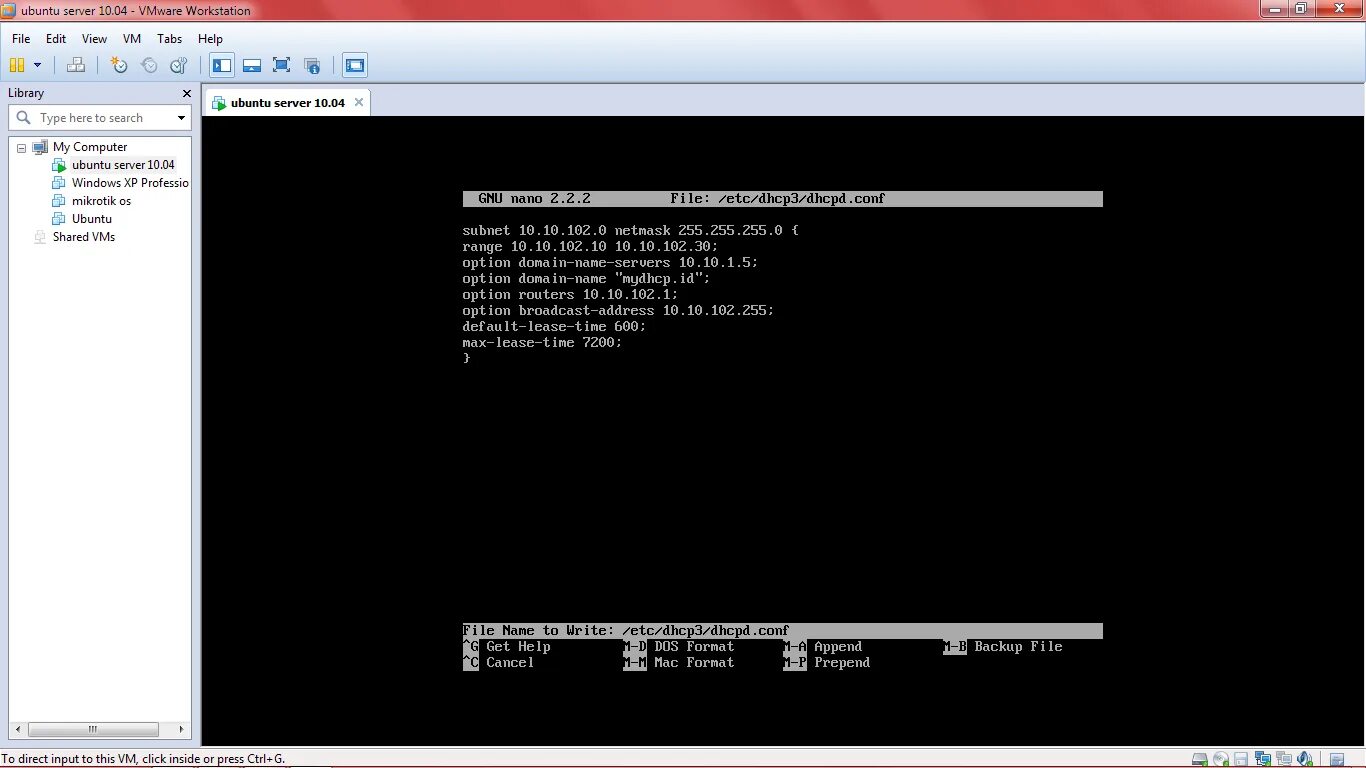Close the ubuntu server 10.04 tab
The width and height of the screenshot is (1366, 768).
[x=359, y=102]
